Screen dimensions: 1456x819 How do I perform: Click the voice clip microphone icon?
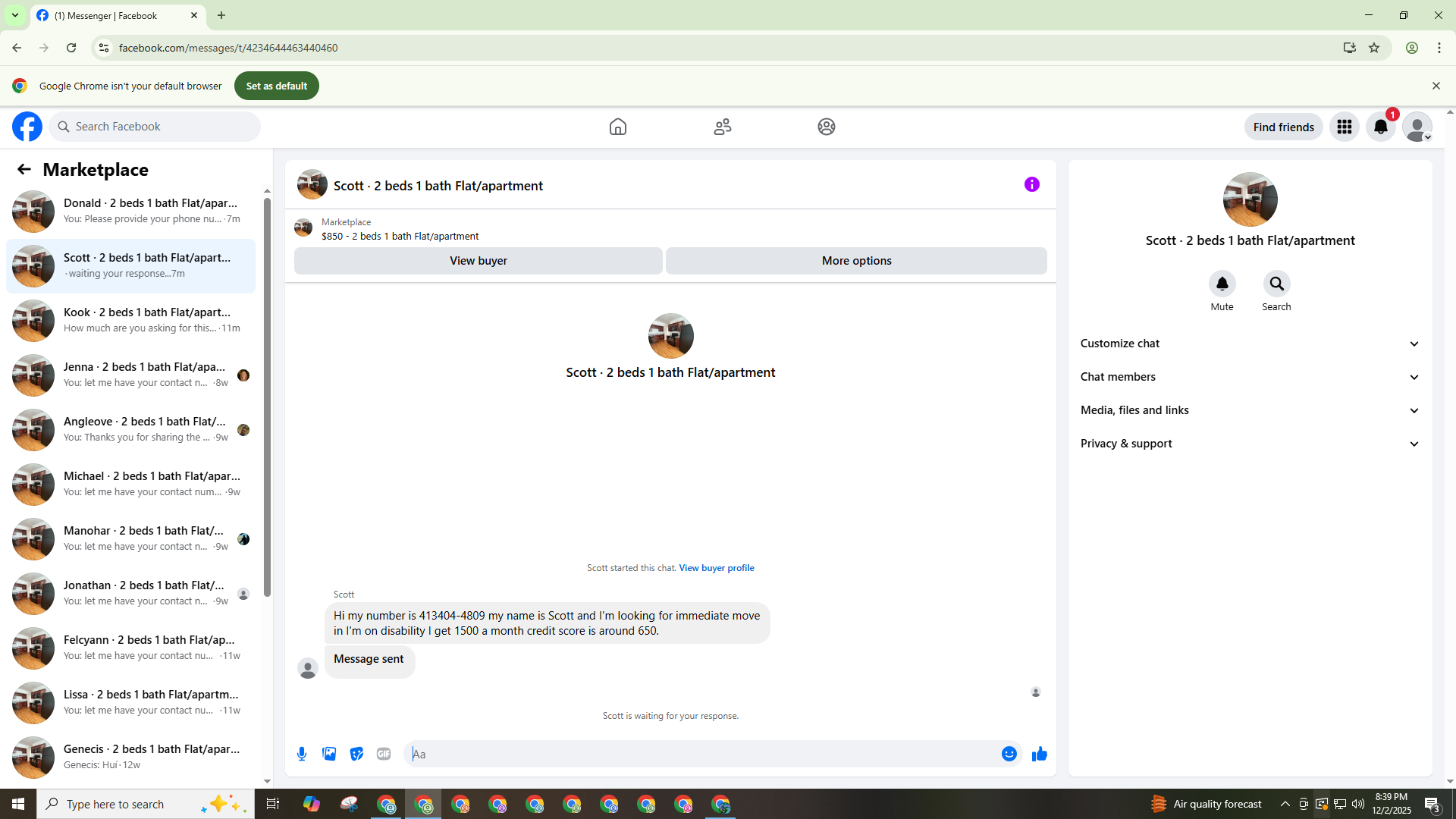pos(302,754)
